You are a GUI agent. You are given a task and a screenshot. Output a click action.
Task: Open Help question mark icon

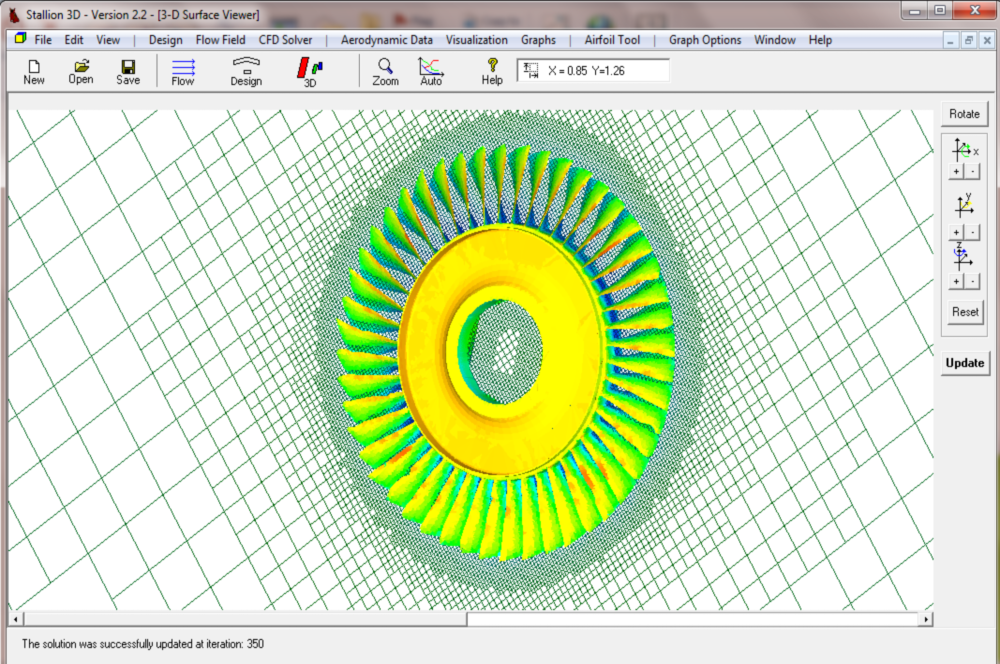[x=492, y=71]
